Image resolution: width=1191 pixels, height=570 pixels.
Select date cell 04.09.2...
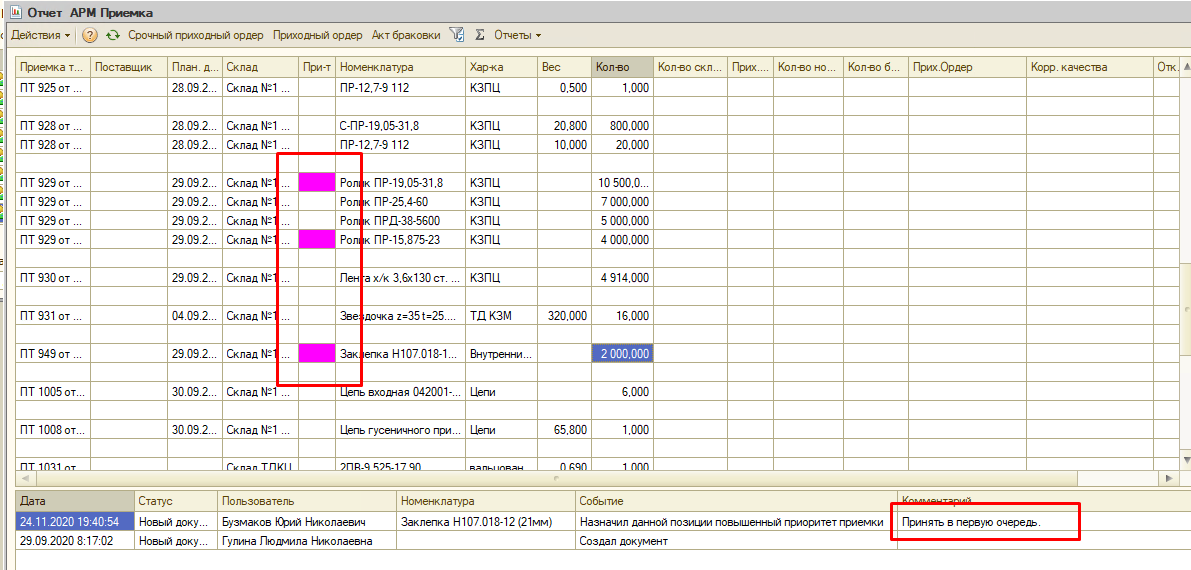tap(195, 315)
